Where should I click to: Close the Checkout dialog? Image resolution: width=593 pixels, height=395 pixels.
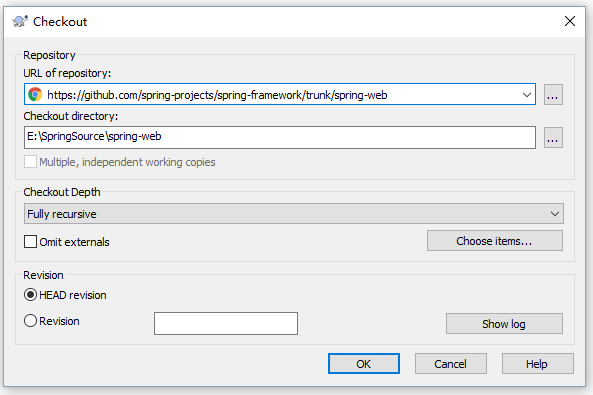tap(570, 21)
